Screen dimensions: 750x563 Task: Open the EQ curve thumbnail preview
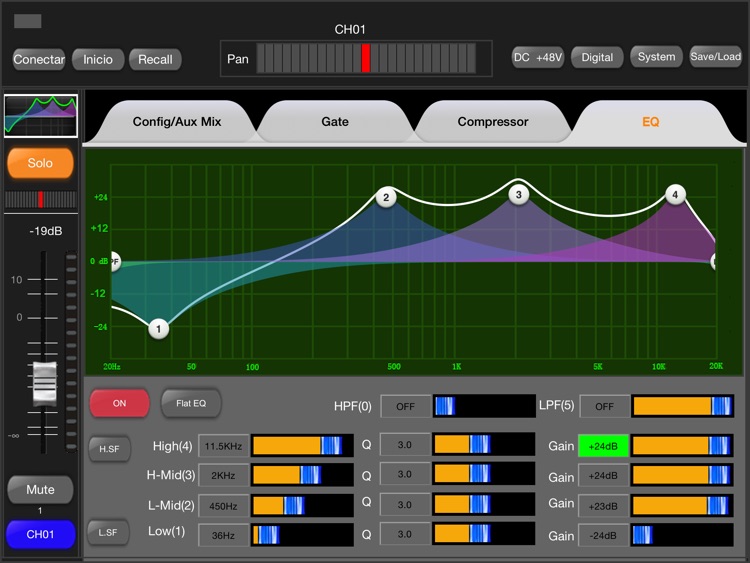click(41, 116)
